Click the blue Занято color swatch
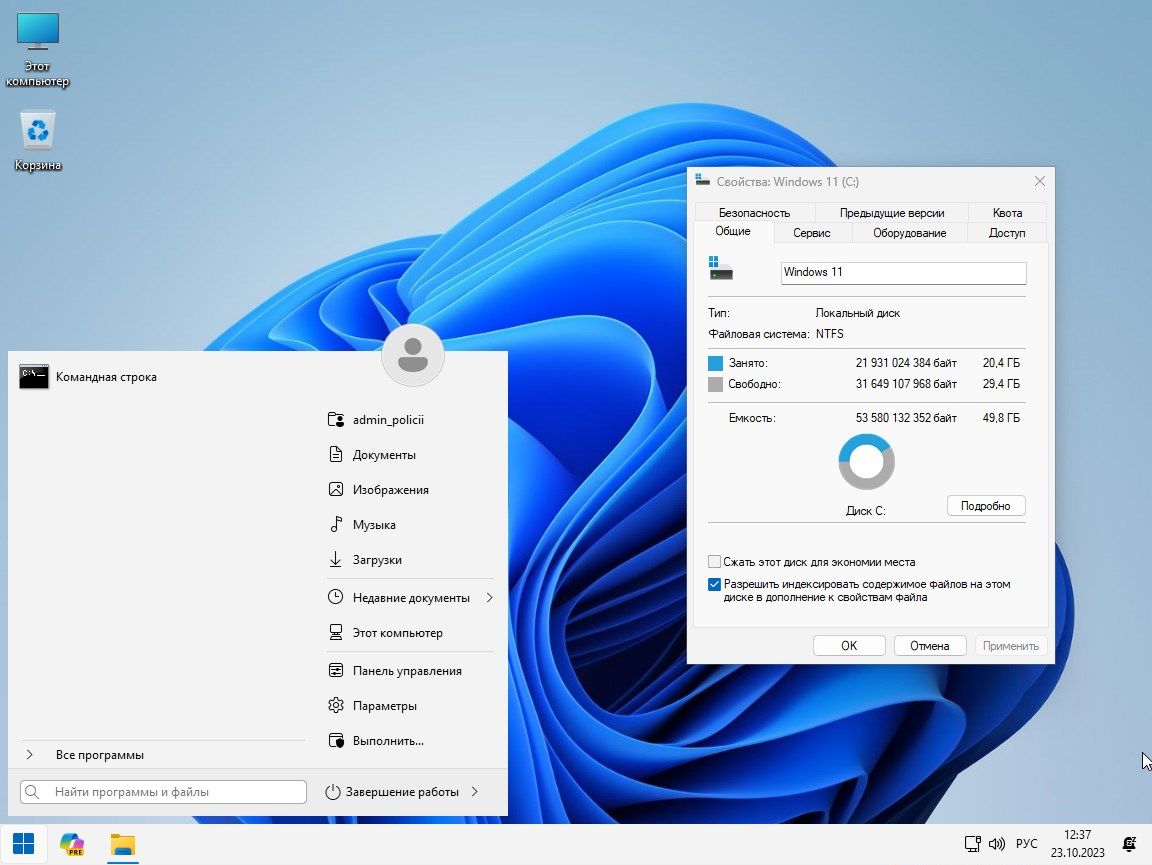 [x=716, y=363]
